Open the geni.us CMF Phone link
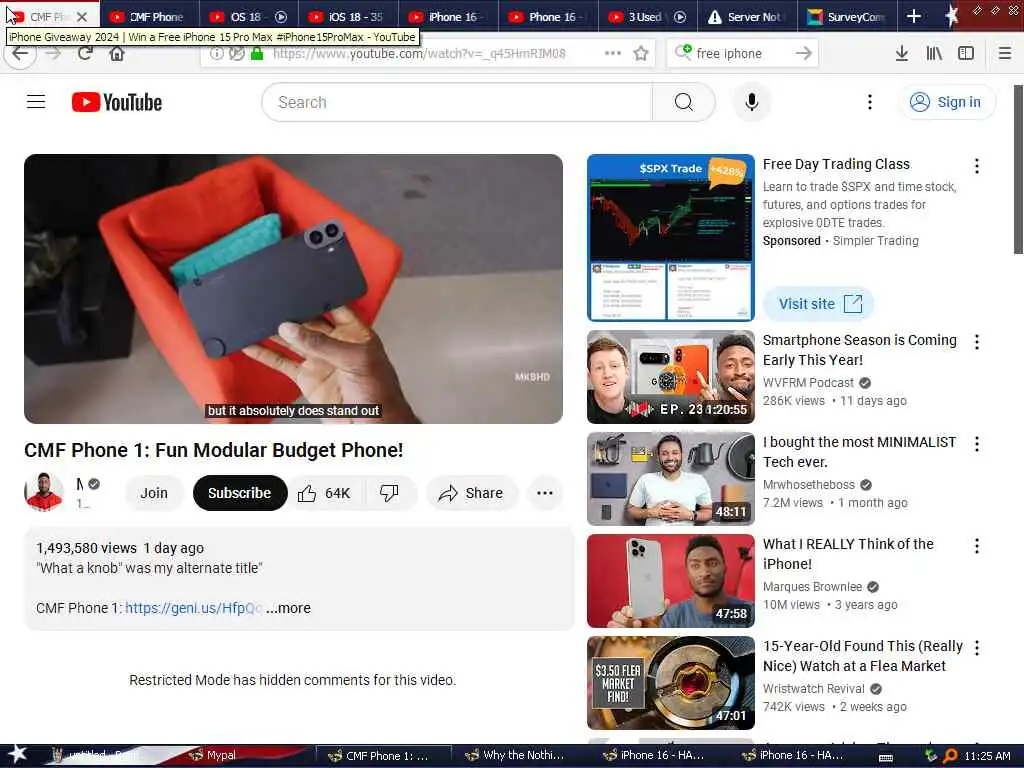The image size is (1024, 768). 193,608
